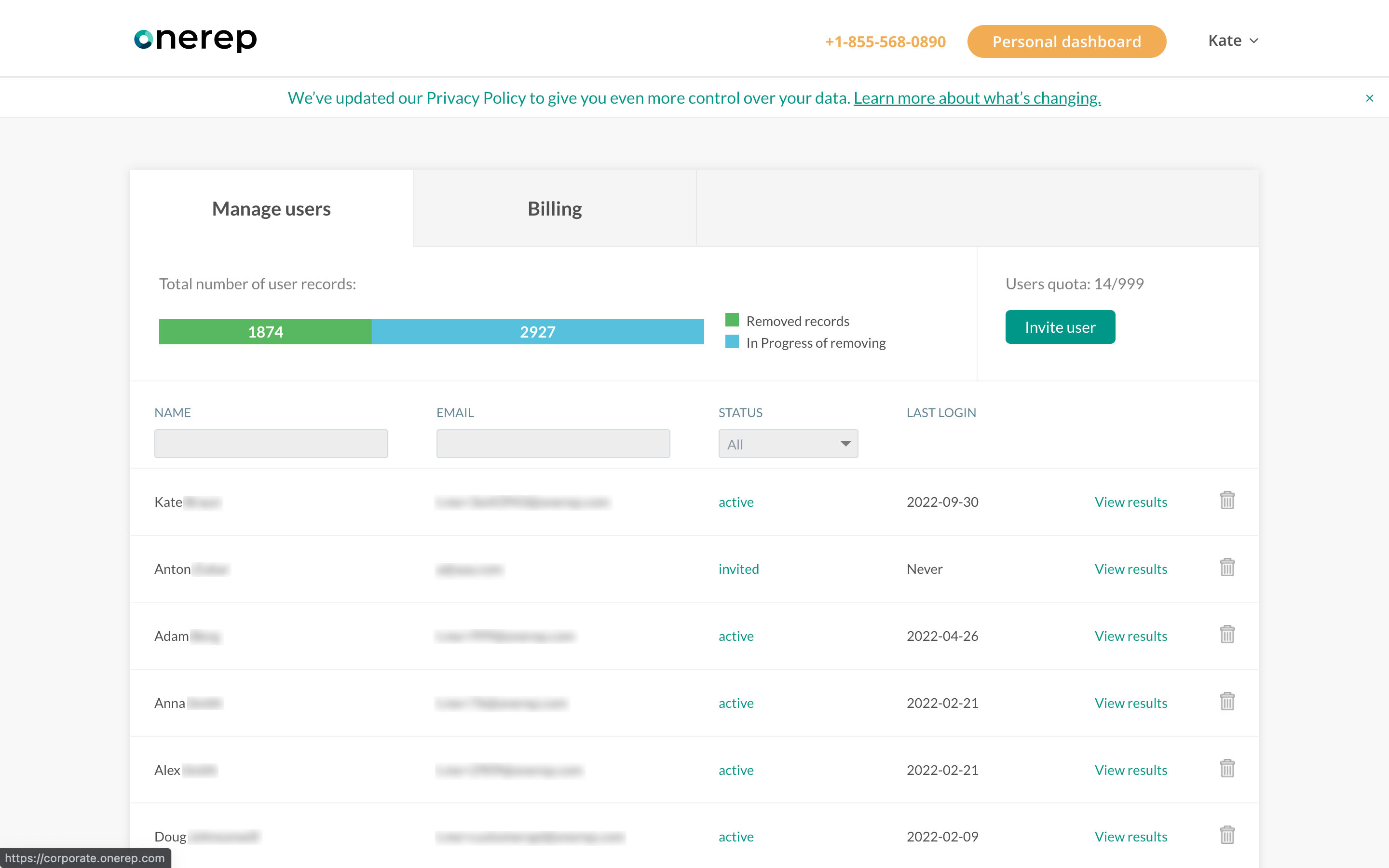Viewport: 1389px width, 868px height.
Task: Select the Manage users tab
Action: [271, 208]
